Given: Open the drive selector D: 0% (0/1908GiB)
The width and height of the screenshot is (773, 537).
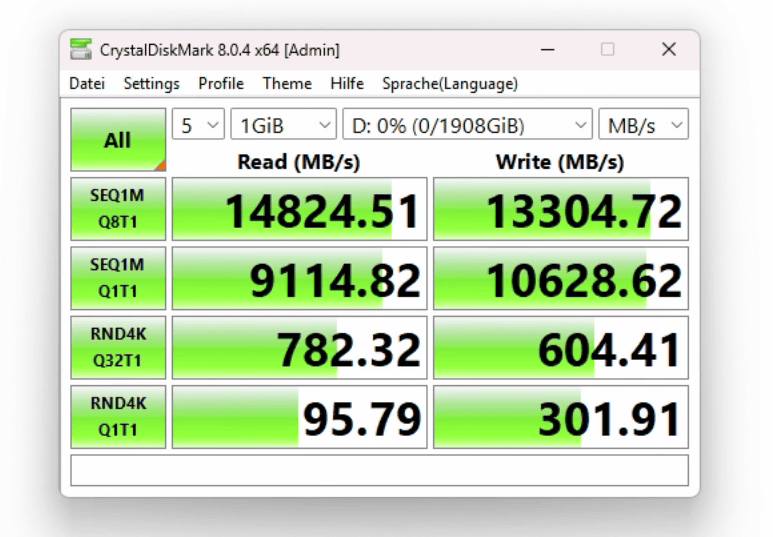Looking at the screenshot, I should tap(467, 124).
